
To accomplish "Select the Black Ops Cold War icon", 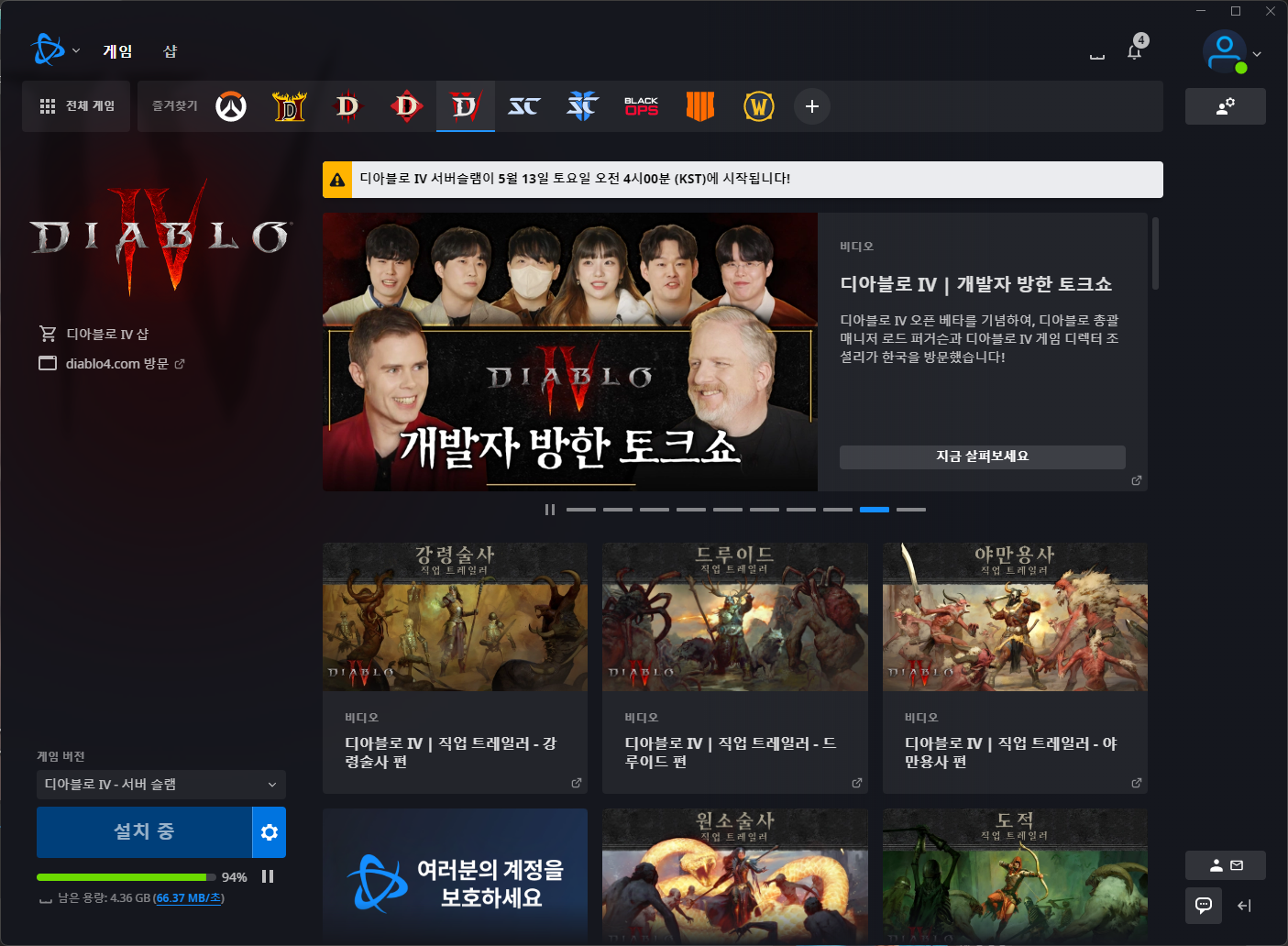I will click(x=642, y=106).
